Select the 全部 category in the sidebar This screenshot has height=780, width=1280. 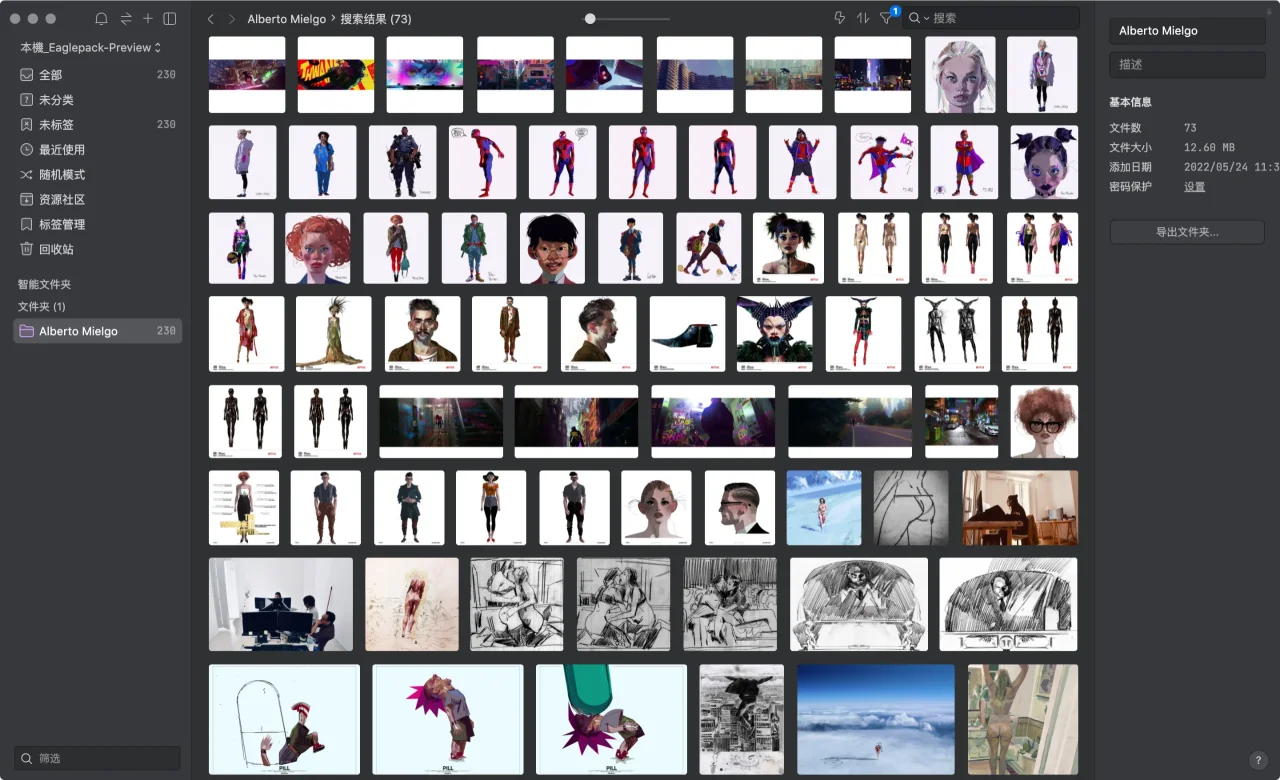[x=98, y=75]
